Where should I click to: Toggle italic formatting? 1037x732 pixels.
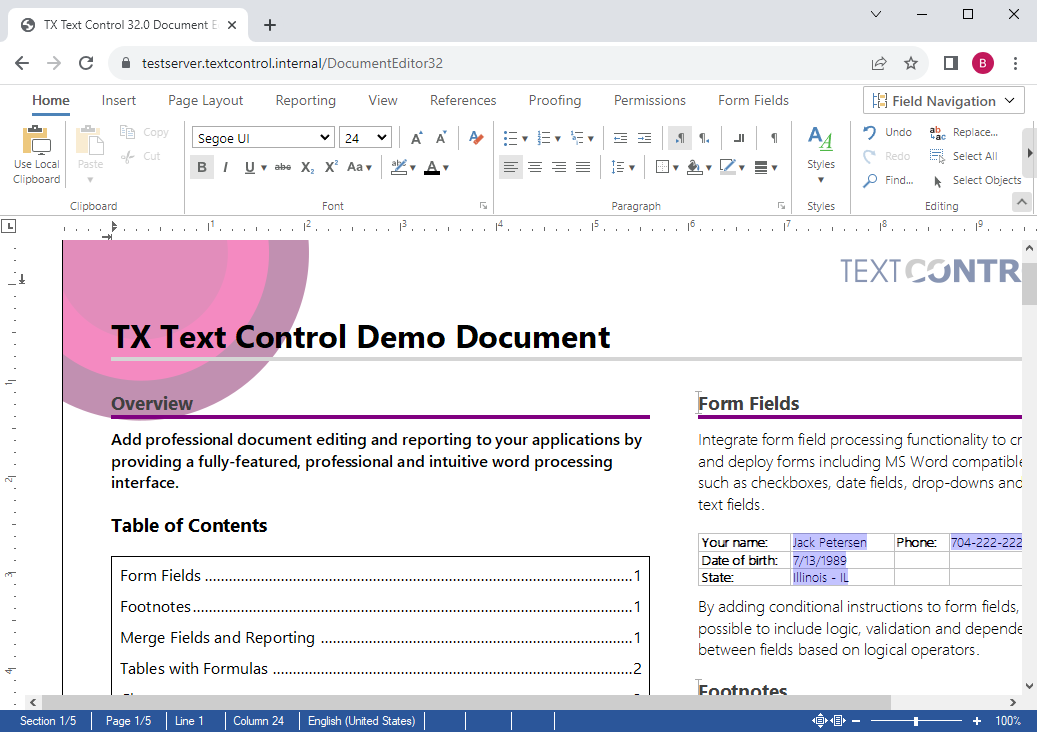pos(226,168)
